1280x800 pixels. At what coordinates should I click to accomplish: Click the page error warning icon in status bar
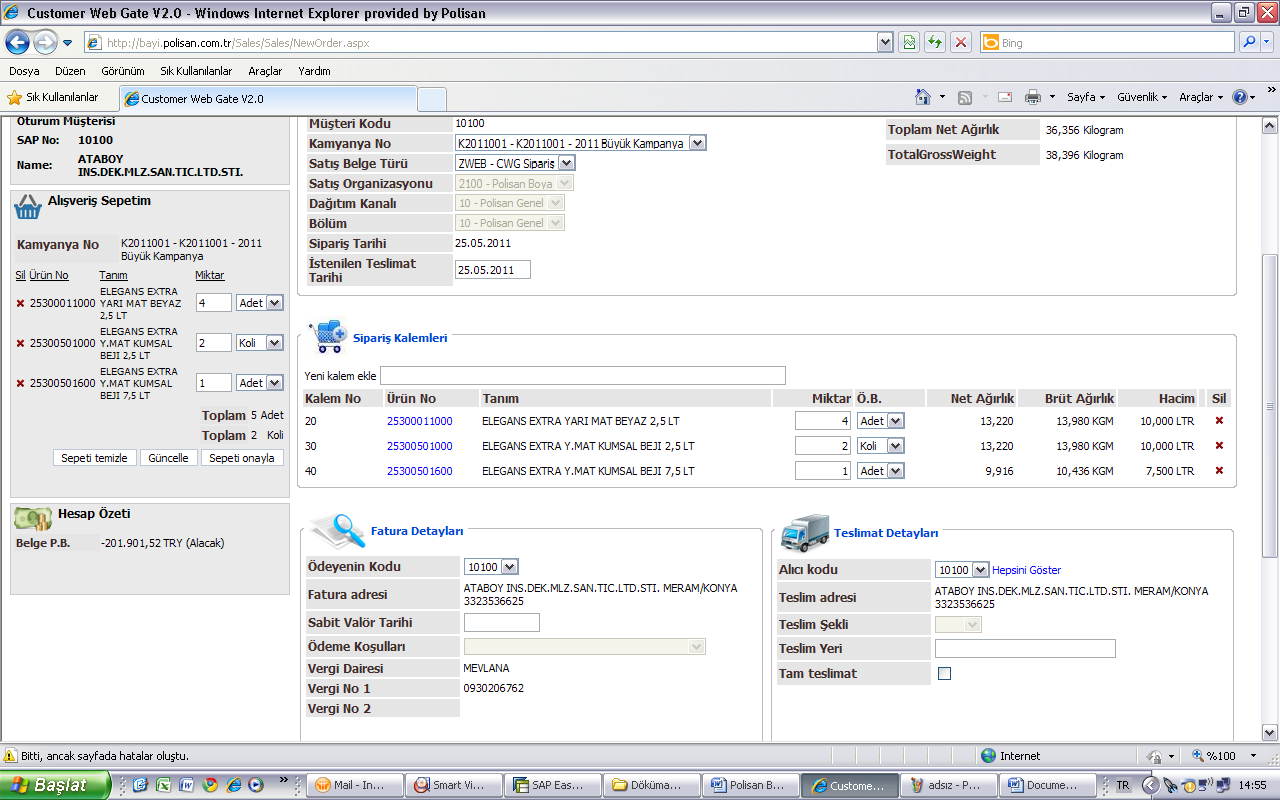tap(11, 756)
